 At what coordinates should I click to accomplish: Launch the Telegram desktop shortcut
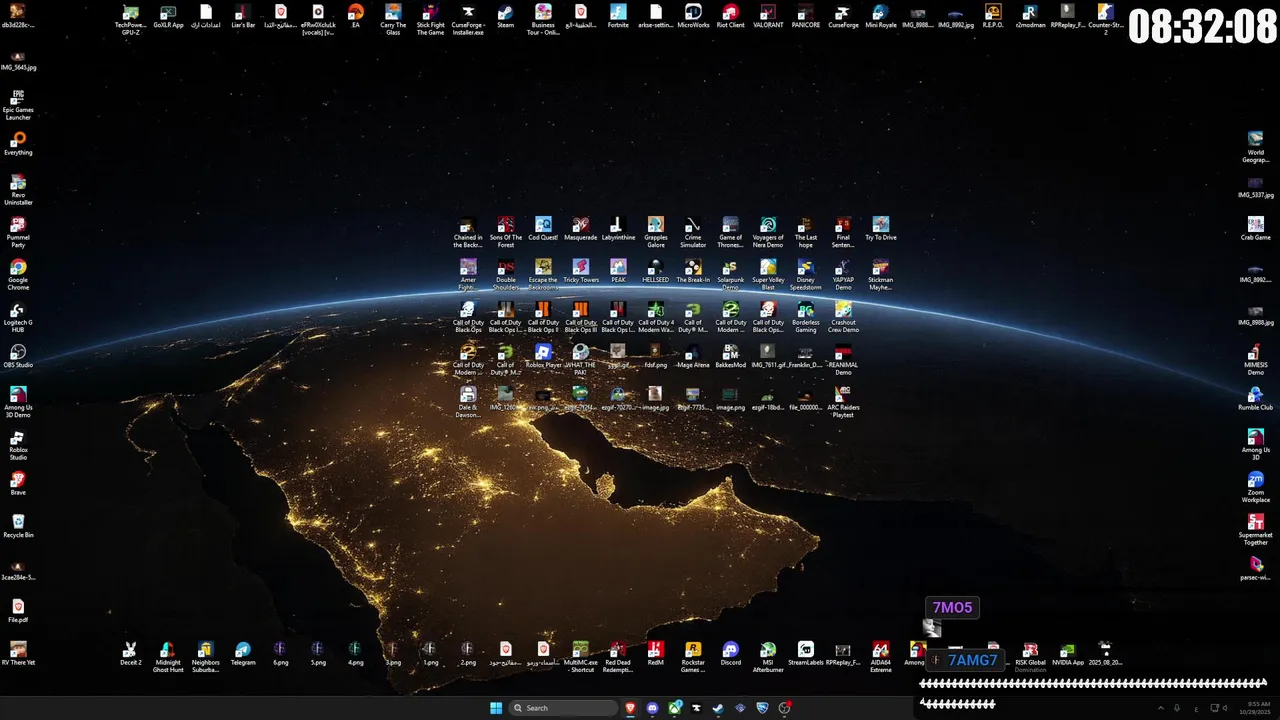click(243, 654)
